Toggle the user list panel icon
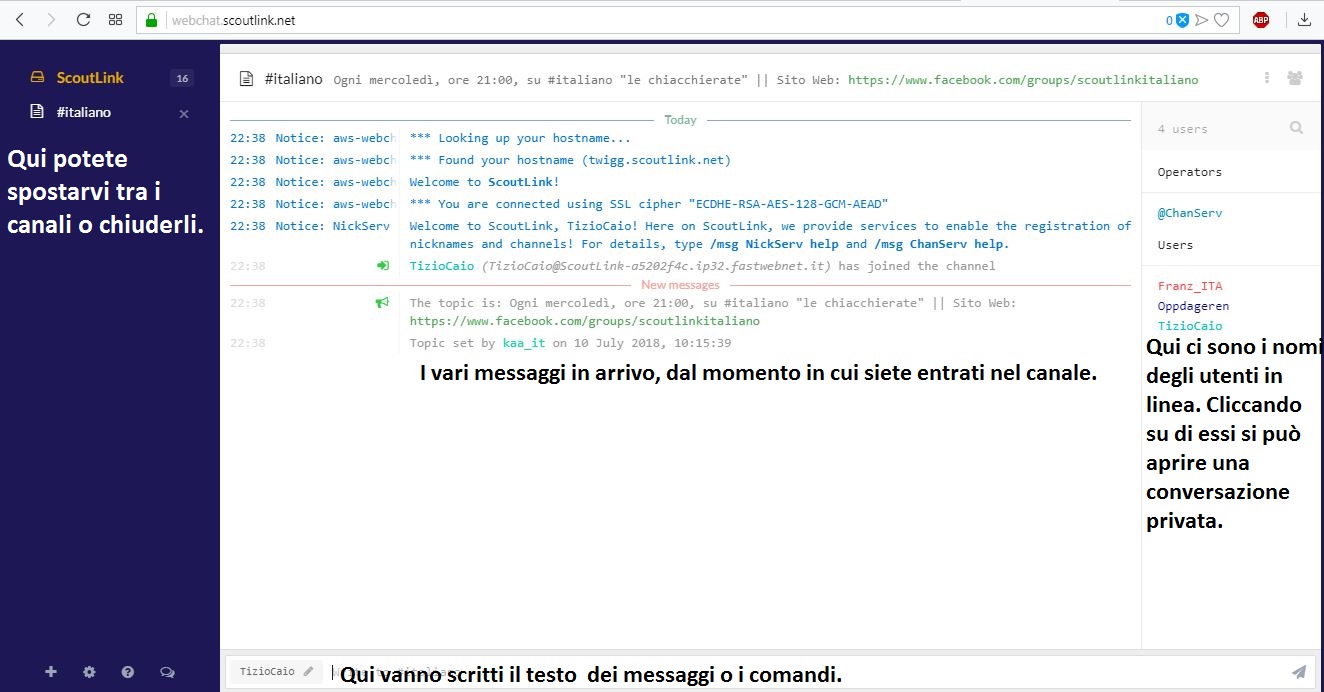Screen dimensions: 1324x692 [1295, 78]
